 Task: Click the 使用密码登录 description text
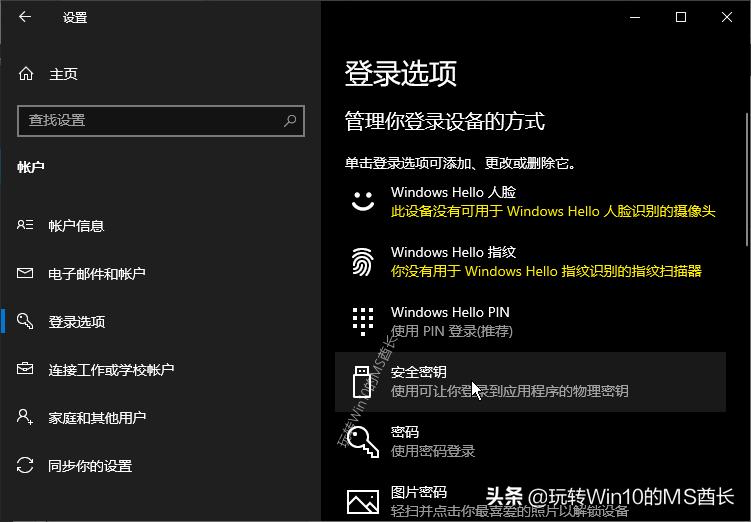coord(433,451)
